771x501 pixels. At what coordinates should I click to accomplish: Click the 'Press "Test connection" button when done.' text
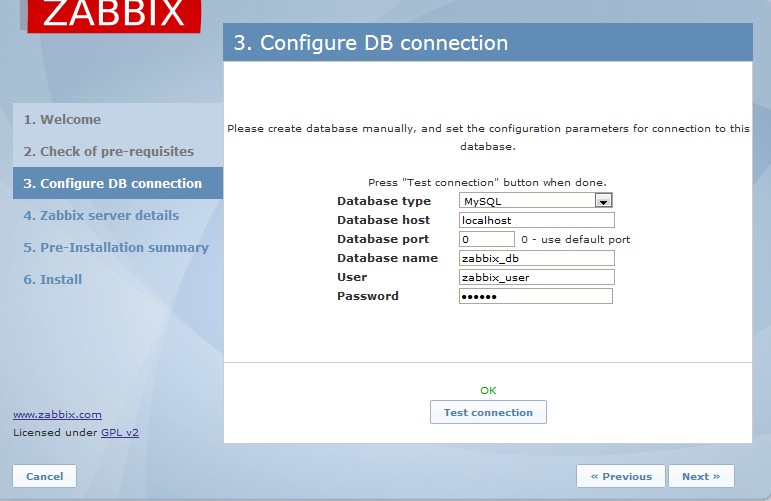tap(487, 182)
